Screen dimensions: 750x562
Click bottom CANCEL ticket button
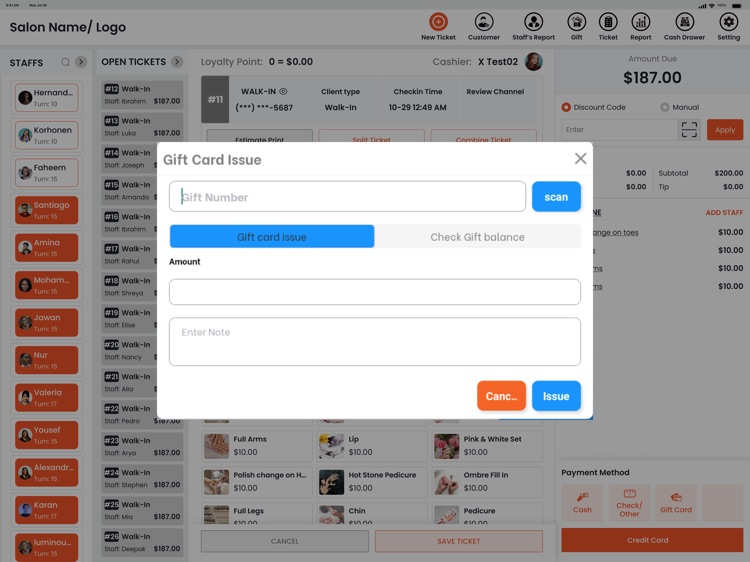coord(285,541)
